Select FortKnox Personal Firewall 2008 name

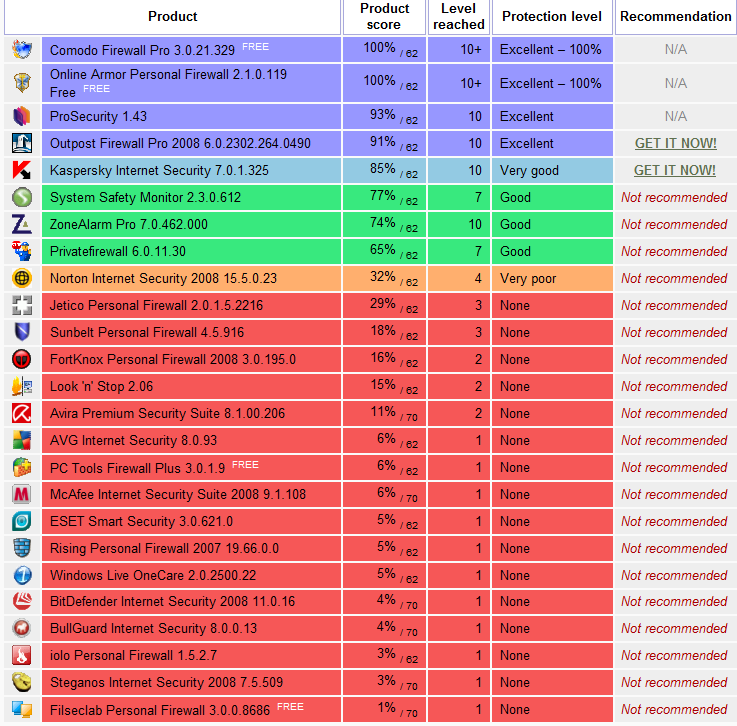point(173,359)
